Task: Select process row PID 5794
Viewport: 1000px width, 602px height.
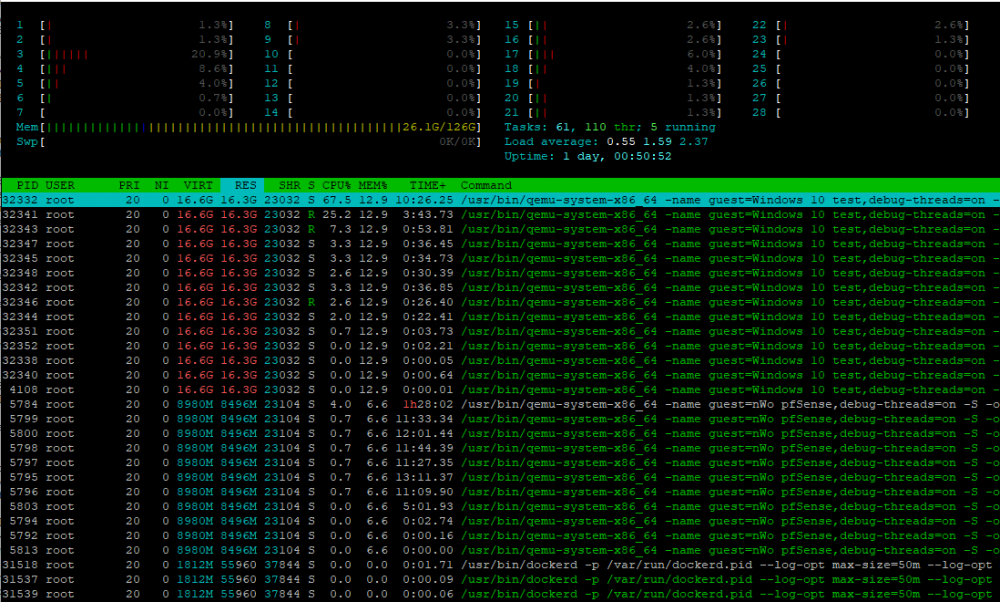Action: [500, 521]
